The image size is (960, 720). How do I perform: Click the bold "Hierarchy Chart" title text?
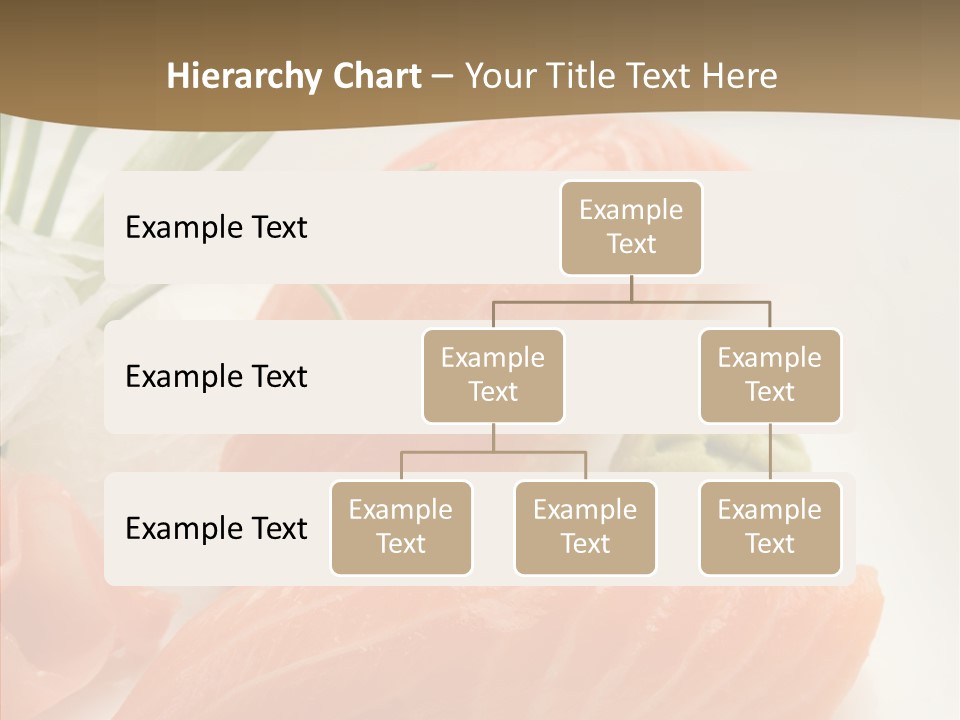(x=294, y=76)
